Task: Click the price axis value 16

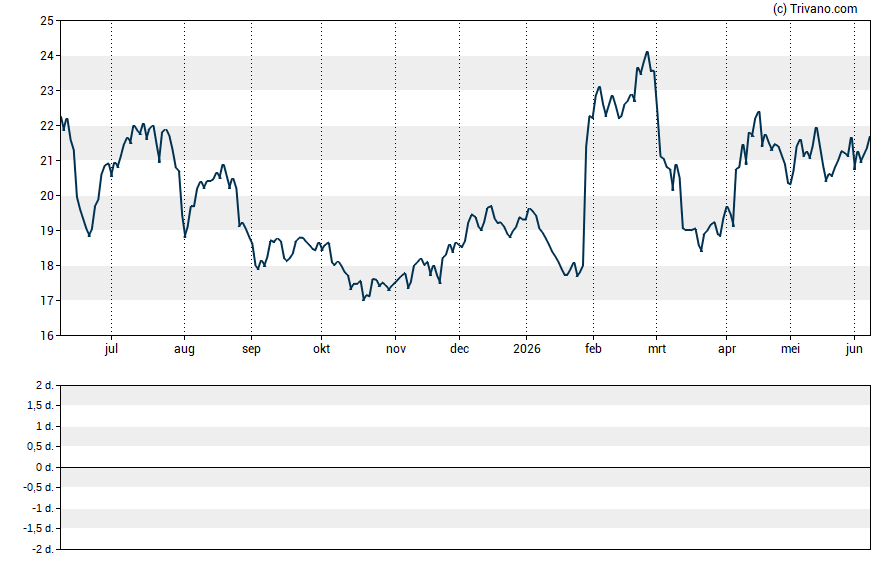Action: [x=46, y=336]
